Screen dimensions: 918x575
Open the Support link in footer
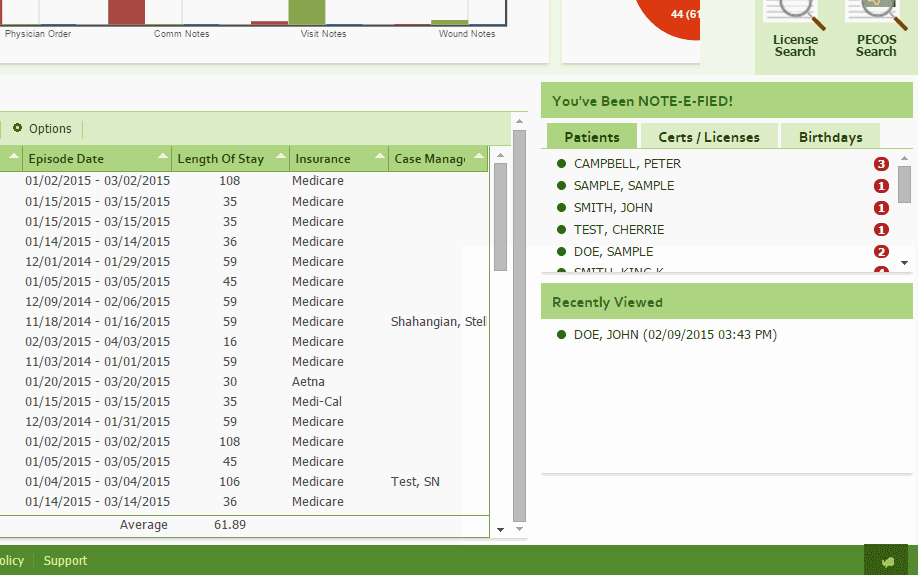coord(65,561)
